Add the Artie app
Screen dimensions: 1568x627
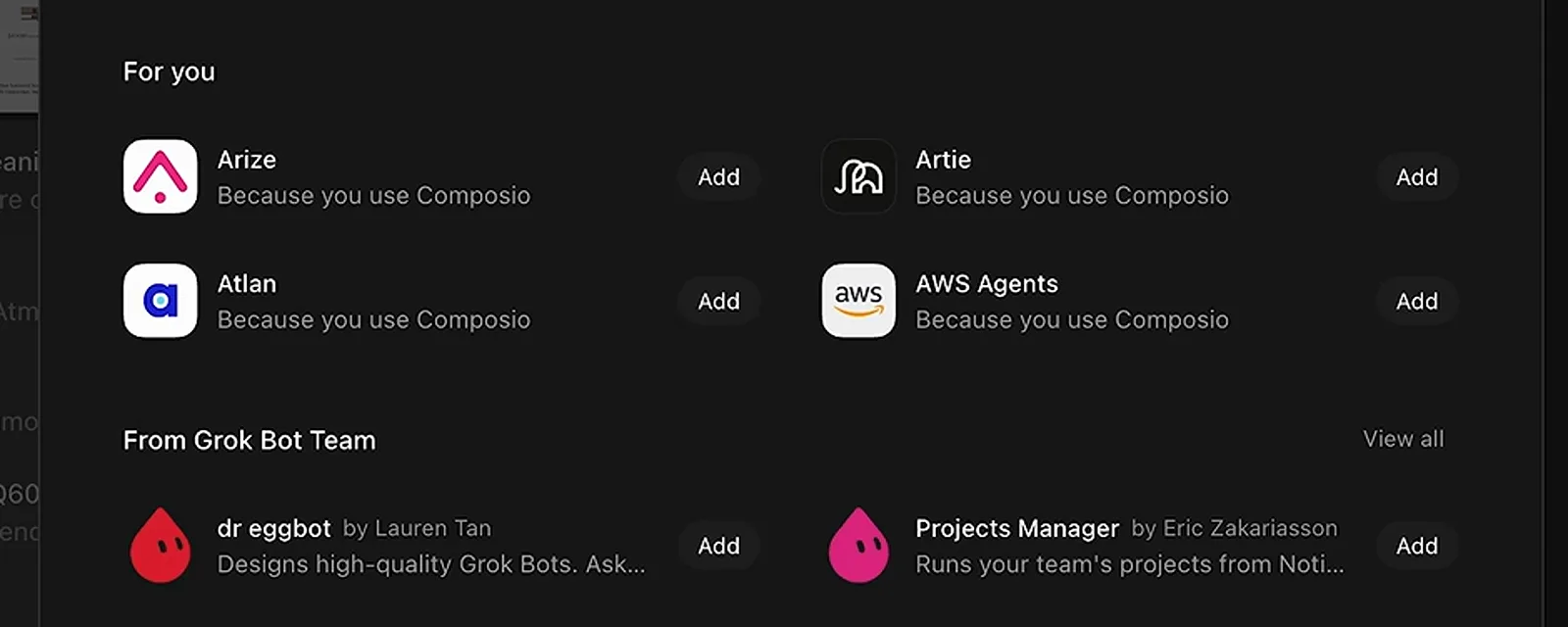(x=1417, y=177)
